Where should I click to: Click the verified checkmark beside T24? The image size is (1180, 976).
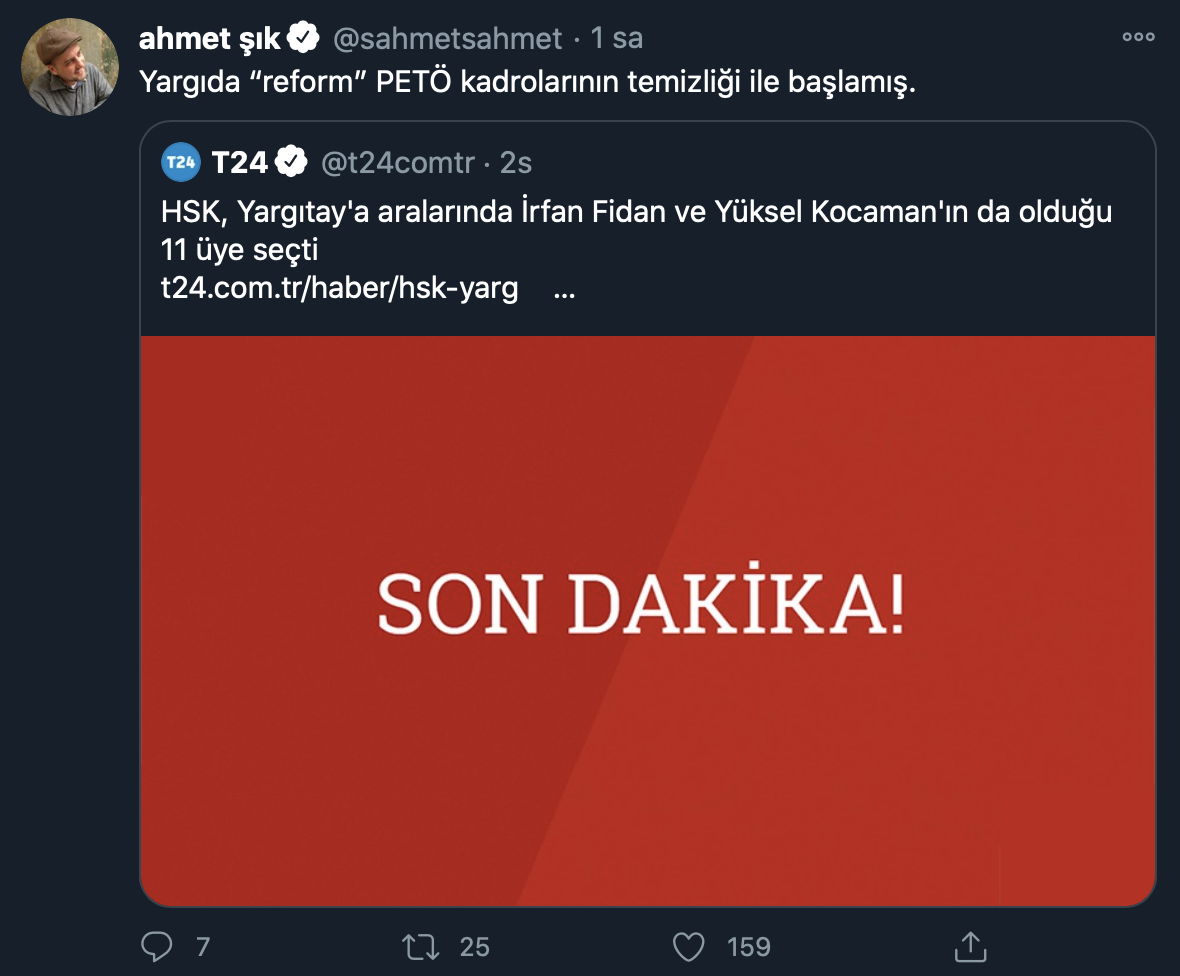290,160
